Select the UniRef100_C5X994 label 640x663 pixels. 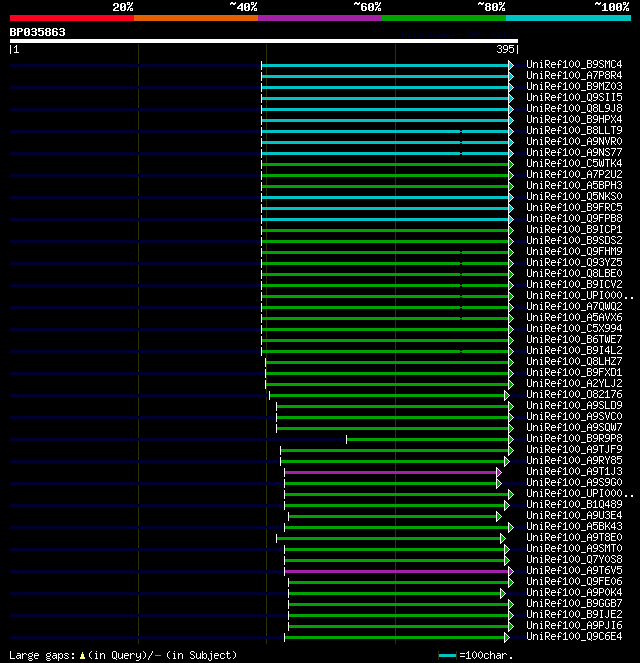tap(574, 328)
